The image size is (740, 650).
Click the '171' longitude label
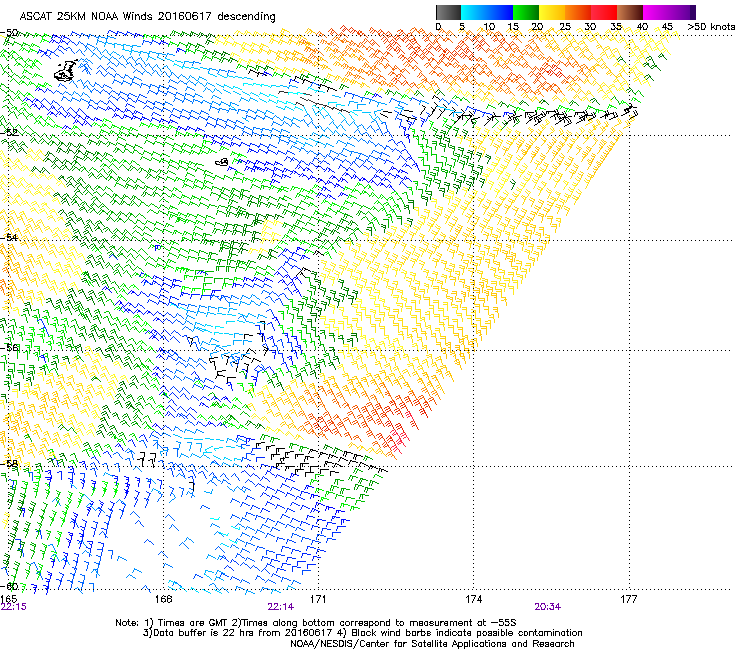tap(318, 599)
